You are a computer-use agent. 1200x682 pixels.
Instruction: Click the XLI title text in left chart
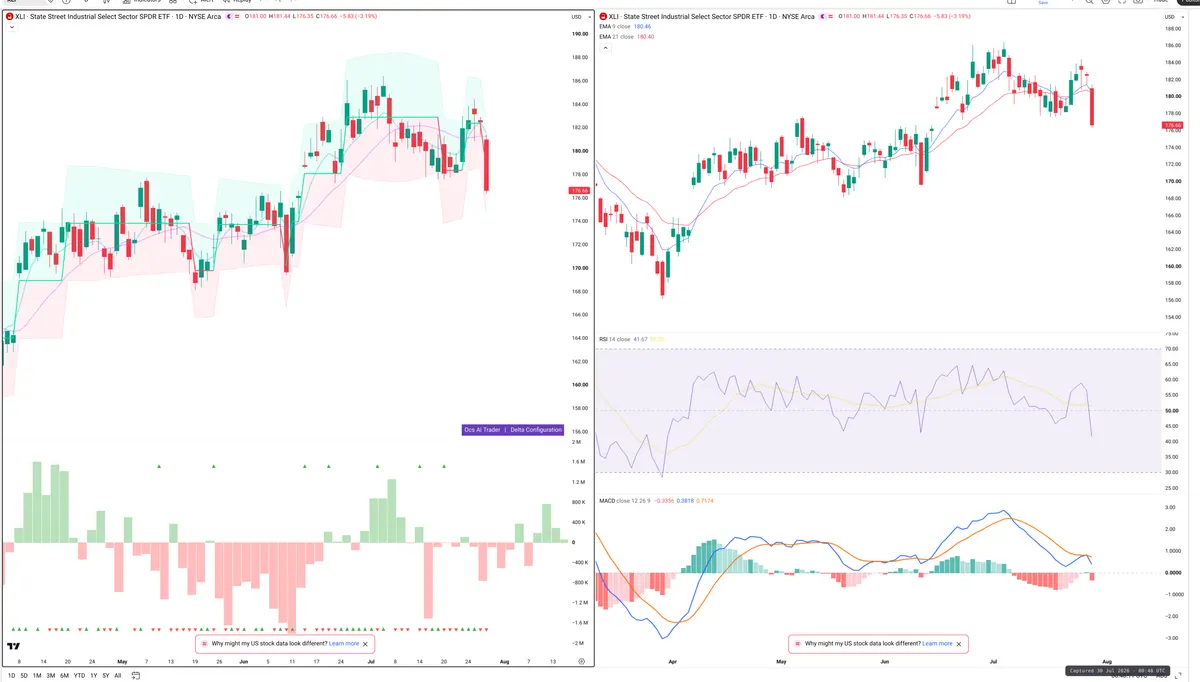pos(118,17)
